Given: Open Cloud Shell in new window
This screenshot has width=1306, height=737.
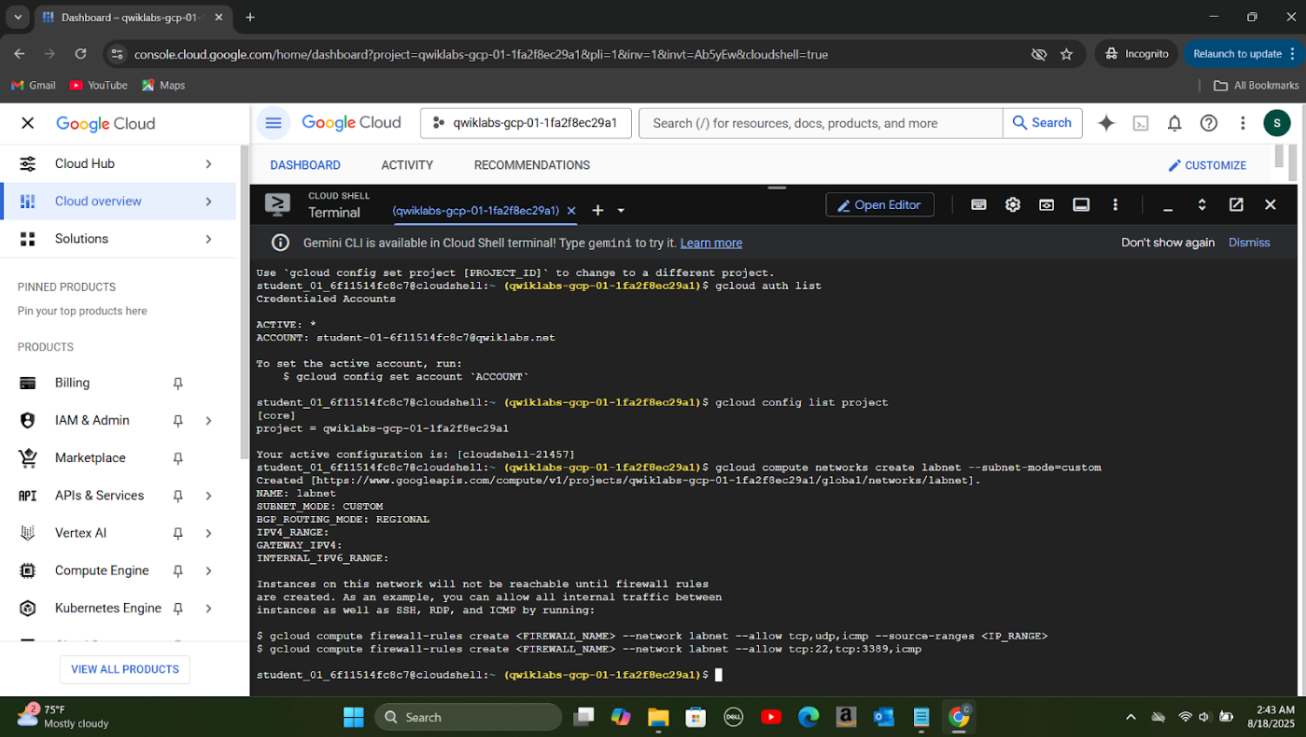Looking at the screenshot, I should click(1236, 205).
